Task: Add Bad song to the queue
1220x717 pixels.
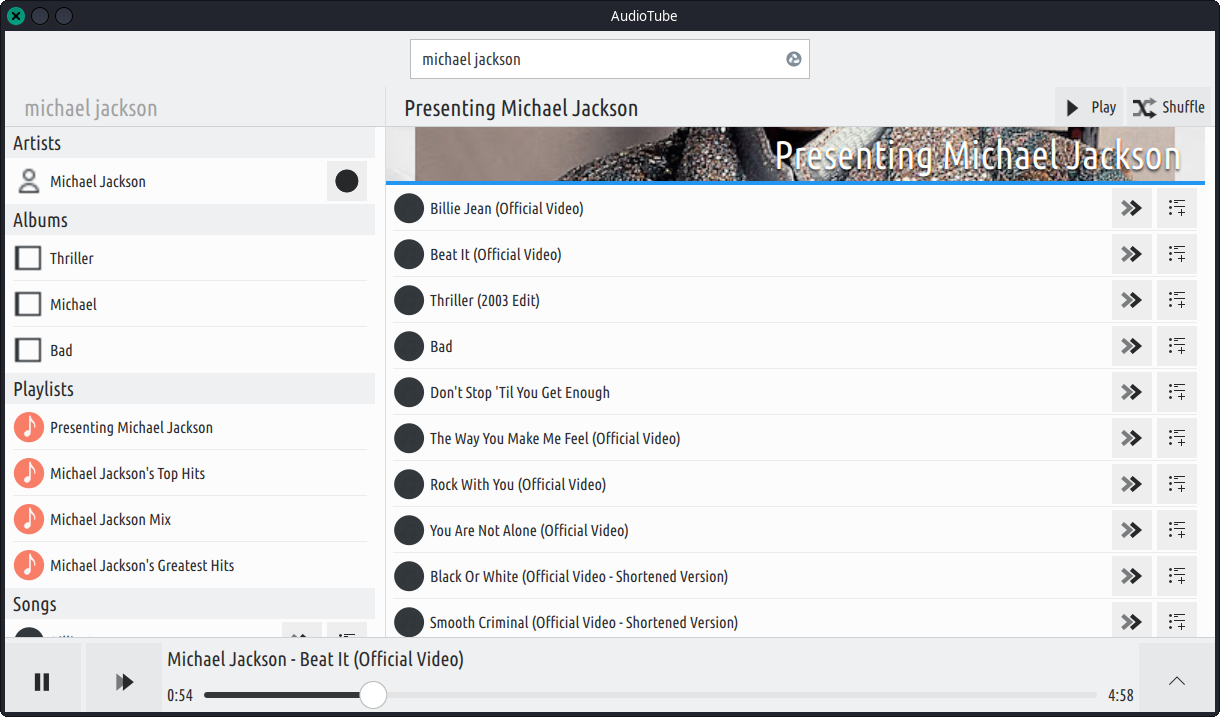Action: point(1177,346)
